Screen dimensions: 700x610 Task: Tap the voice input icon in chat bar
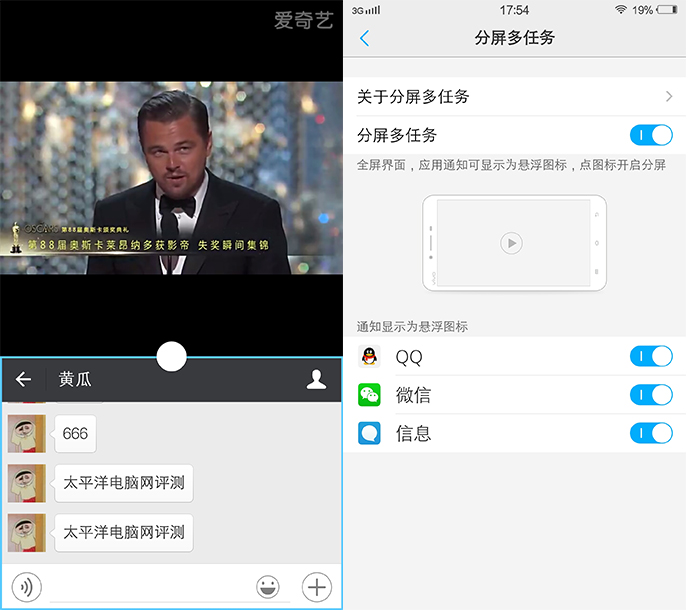pyautogui.click(x=26, y=587)
